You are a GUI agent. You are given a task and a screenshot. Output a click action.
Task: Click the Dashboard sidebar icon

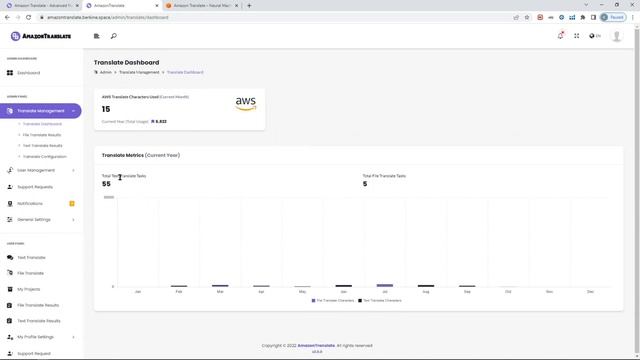(x=10, y=73)
